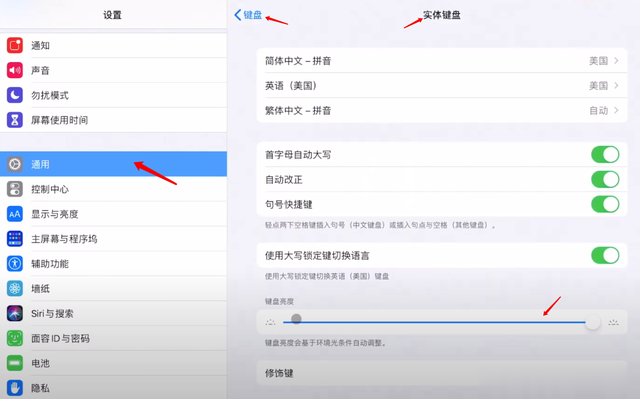
Task: Click the 美国 value on 简体中文 row
Action: pyautogui.click(x=599, y=61)
